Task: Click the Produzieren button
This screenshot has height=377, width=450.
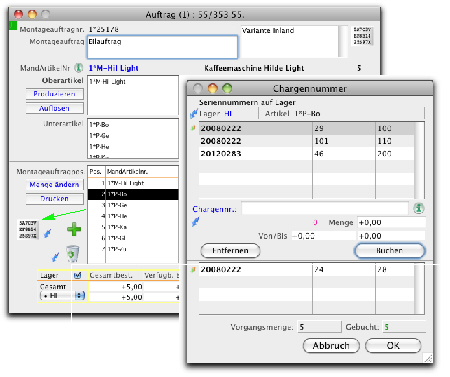Action: click(55, 94)
